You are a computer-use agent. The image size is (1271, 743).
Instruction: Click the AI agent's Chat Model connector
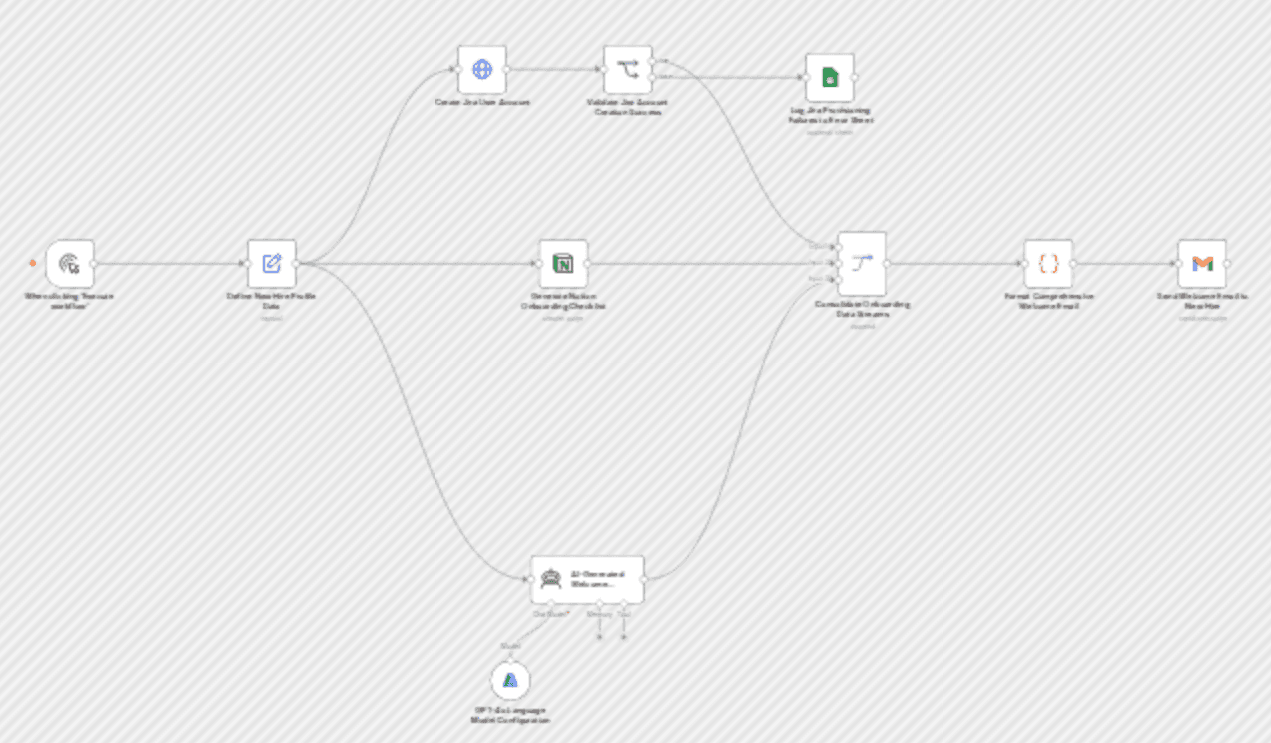click(x=550, y=604)
